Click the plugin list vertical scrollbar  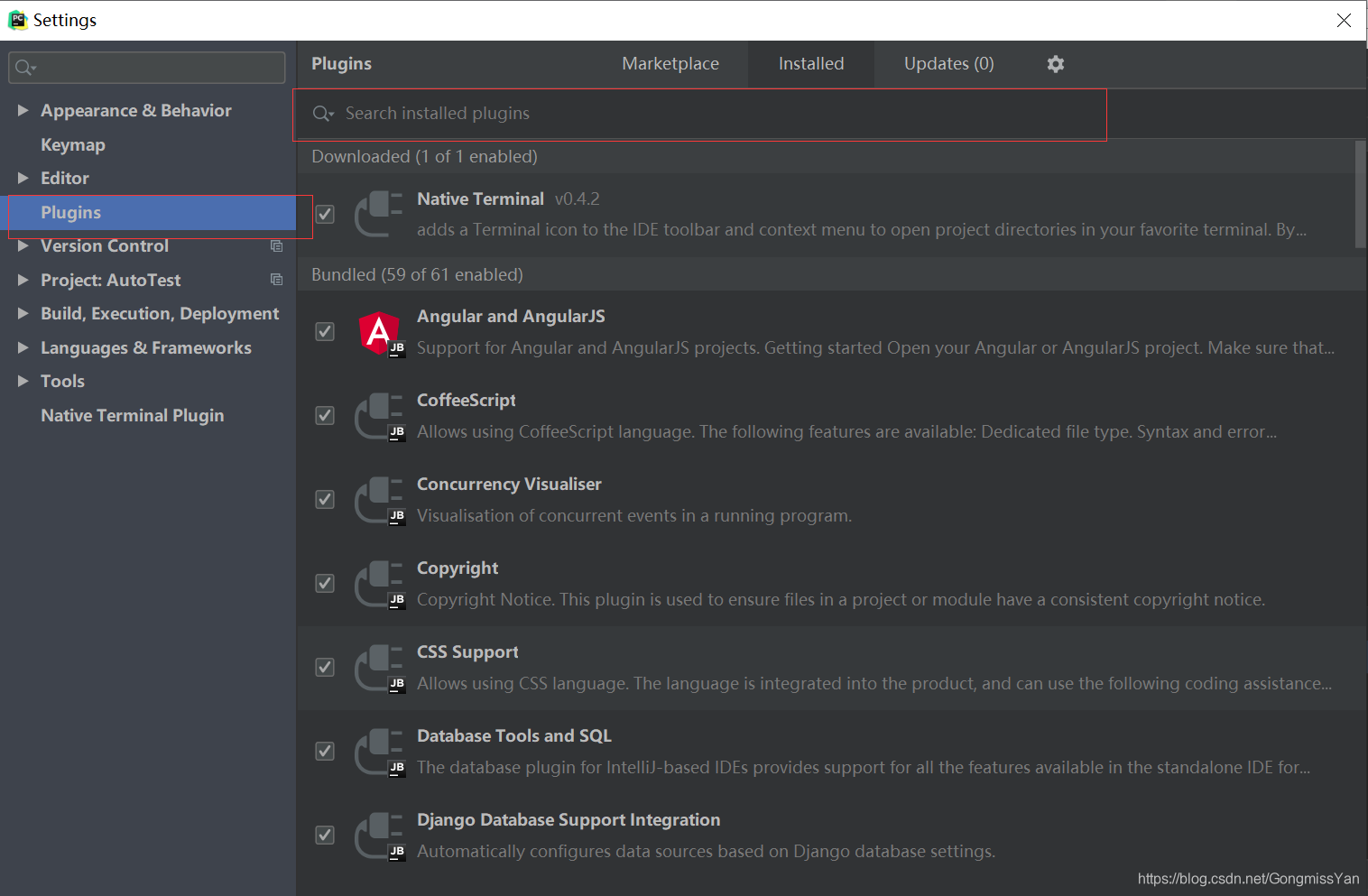coord(1361,194)
